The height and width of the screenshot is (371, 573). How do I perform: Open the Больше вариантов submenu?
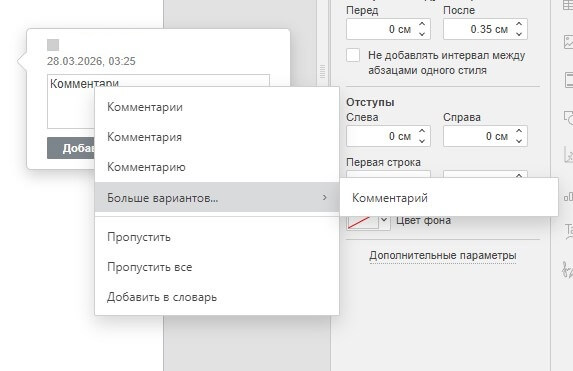[217, 197]
